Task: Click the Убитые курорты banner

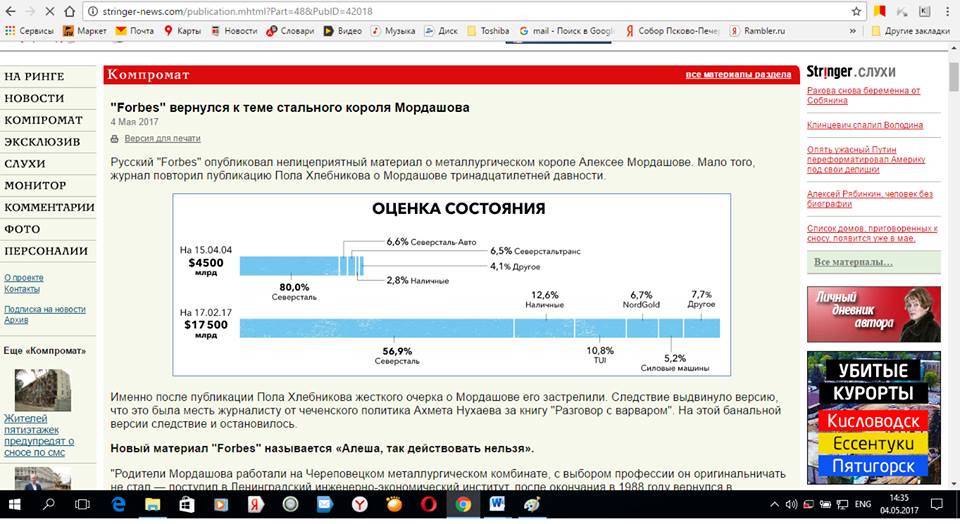Action: click(x=874, y=418)
